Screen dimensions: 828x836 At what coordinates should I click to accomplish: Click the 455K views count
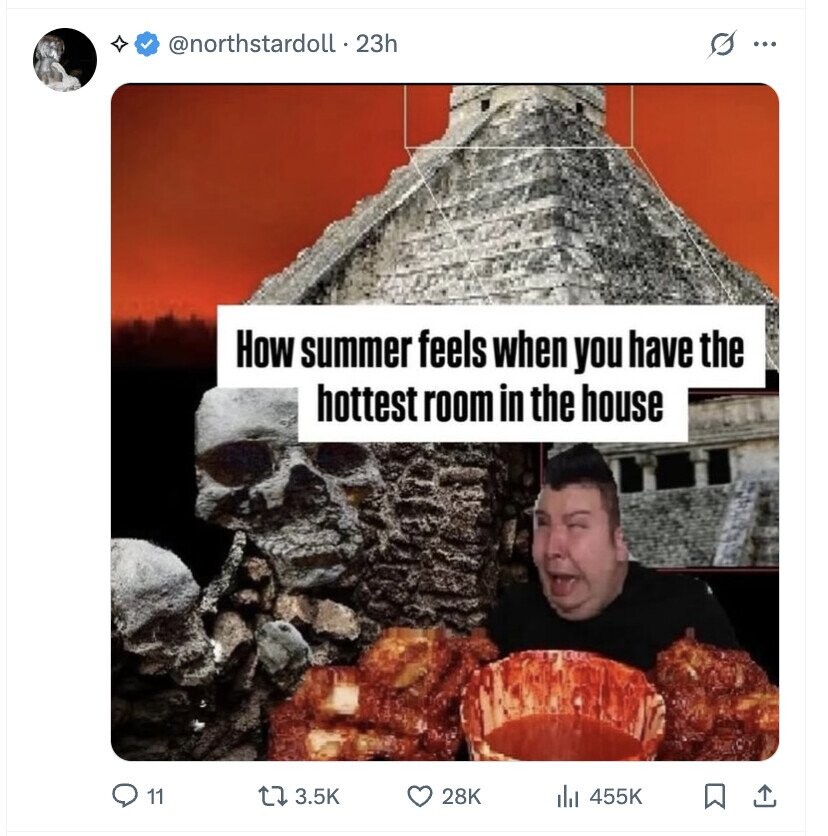click(615, 797)
